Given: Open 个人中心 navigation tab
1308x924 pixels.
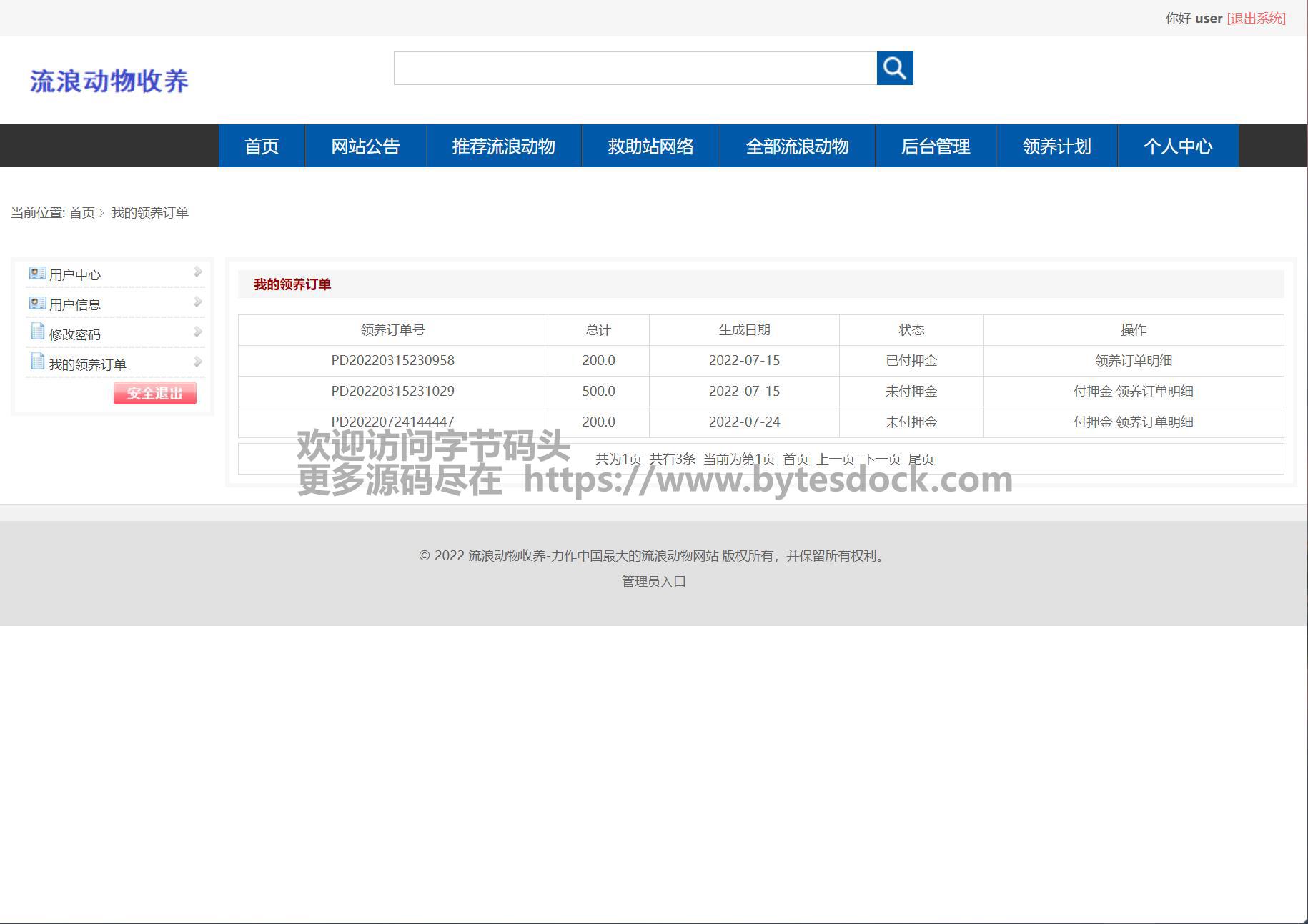Looking at the screenshot, I should 1177,146.
